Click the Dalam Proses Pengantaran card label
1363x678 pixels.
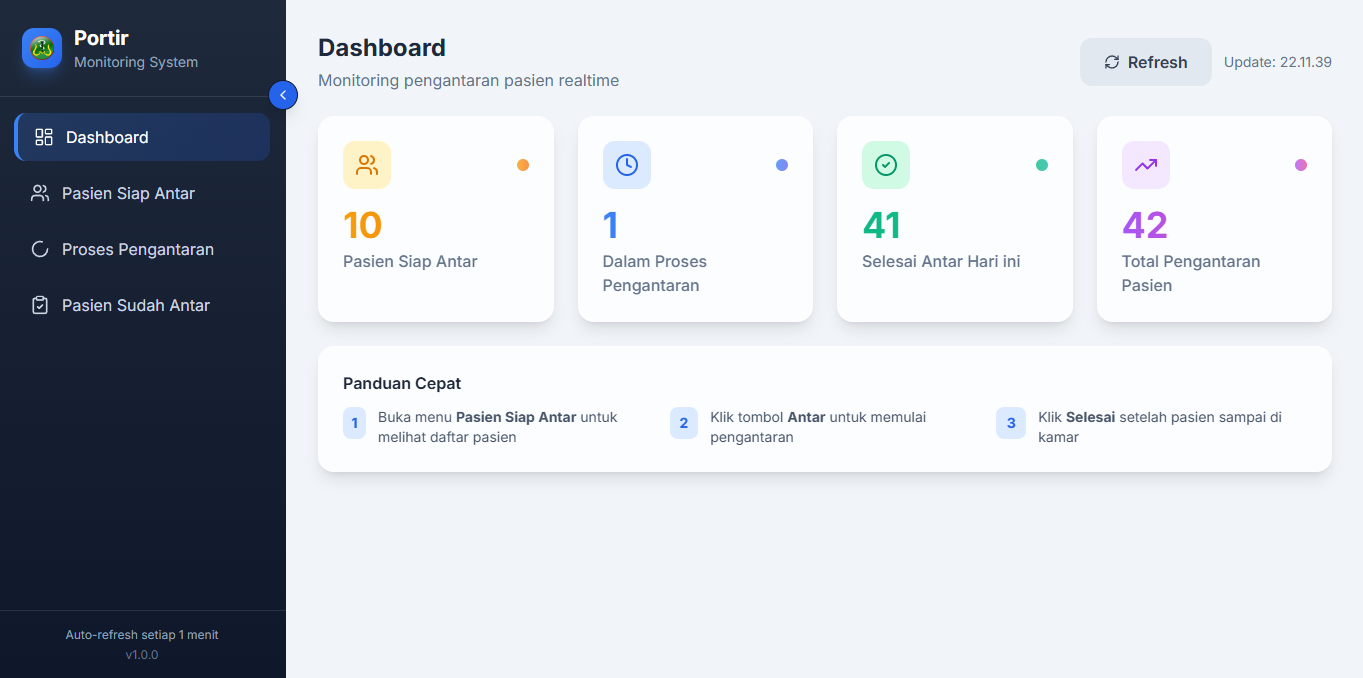(655, 273)
